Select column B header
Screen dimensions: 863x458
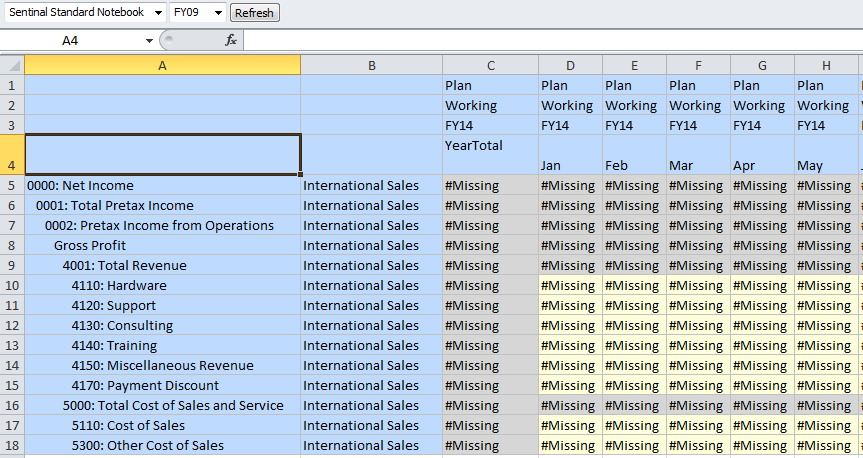(x=372, y=66)
